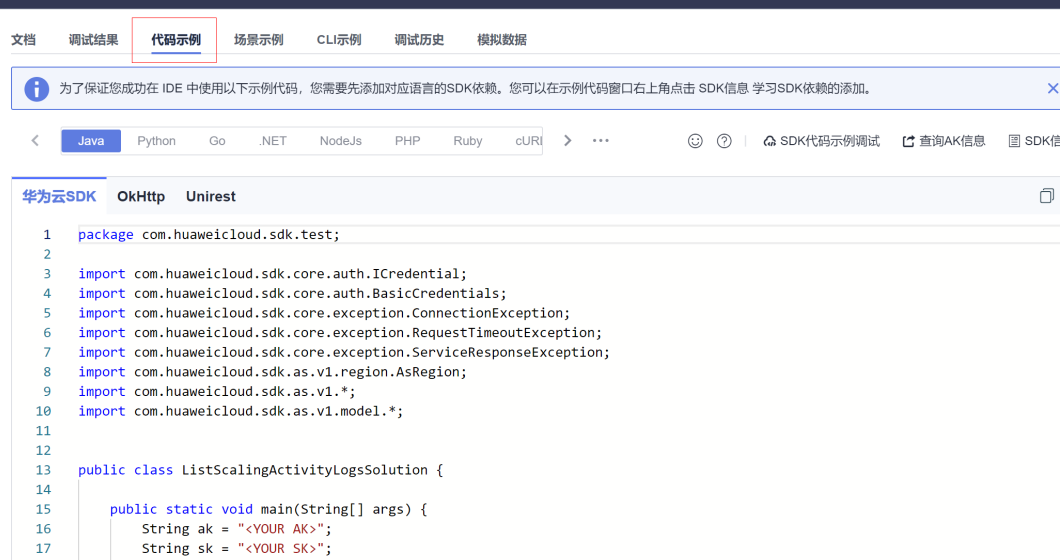Click line number 9 in gutter
Image resolution: width=1060 pixels, height=560 pixels.
click(47, 392)
